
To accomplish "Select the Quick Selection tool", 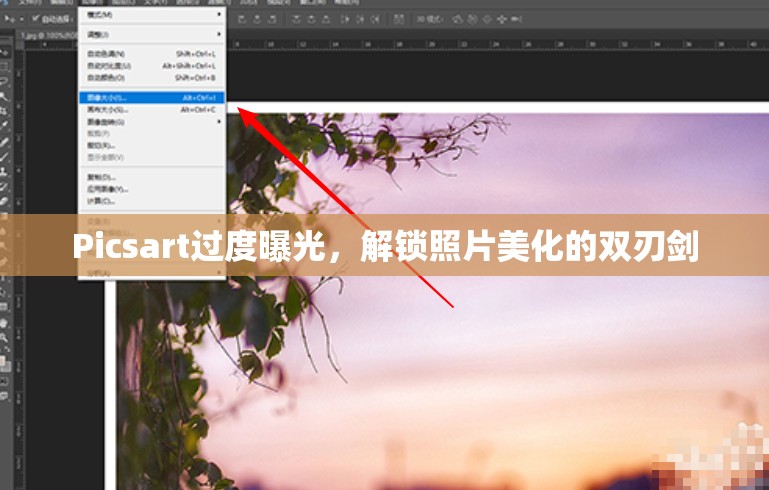I will pyautogui.click(x=5, y=96).
